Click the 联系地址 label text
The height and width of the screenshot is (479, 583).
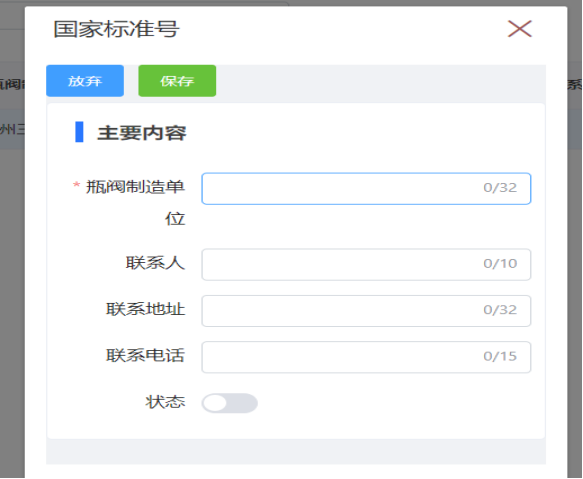click(x=146, y=309)
